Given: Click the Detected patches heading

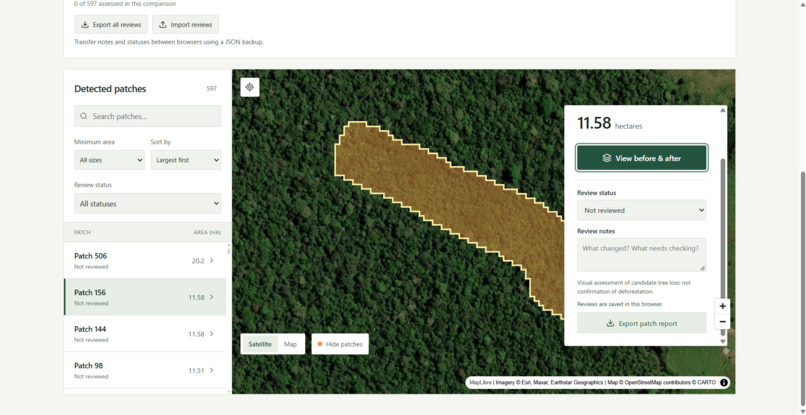Looking at the screenshot, I should click(110, 89).
